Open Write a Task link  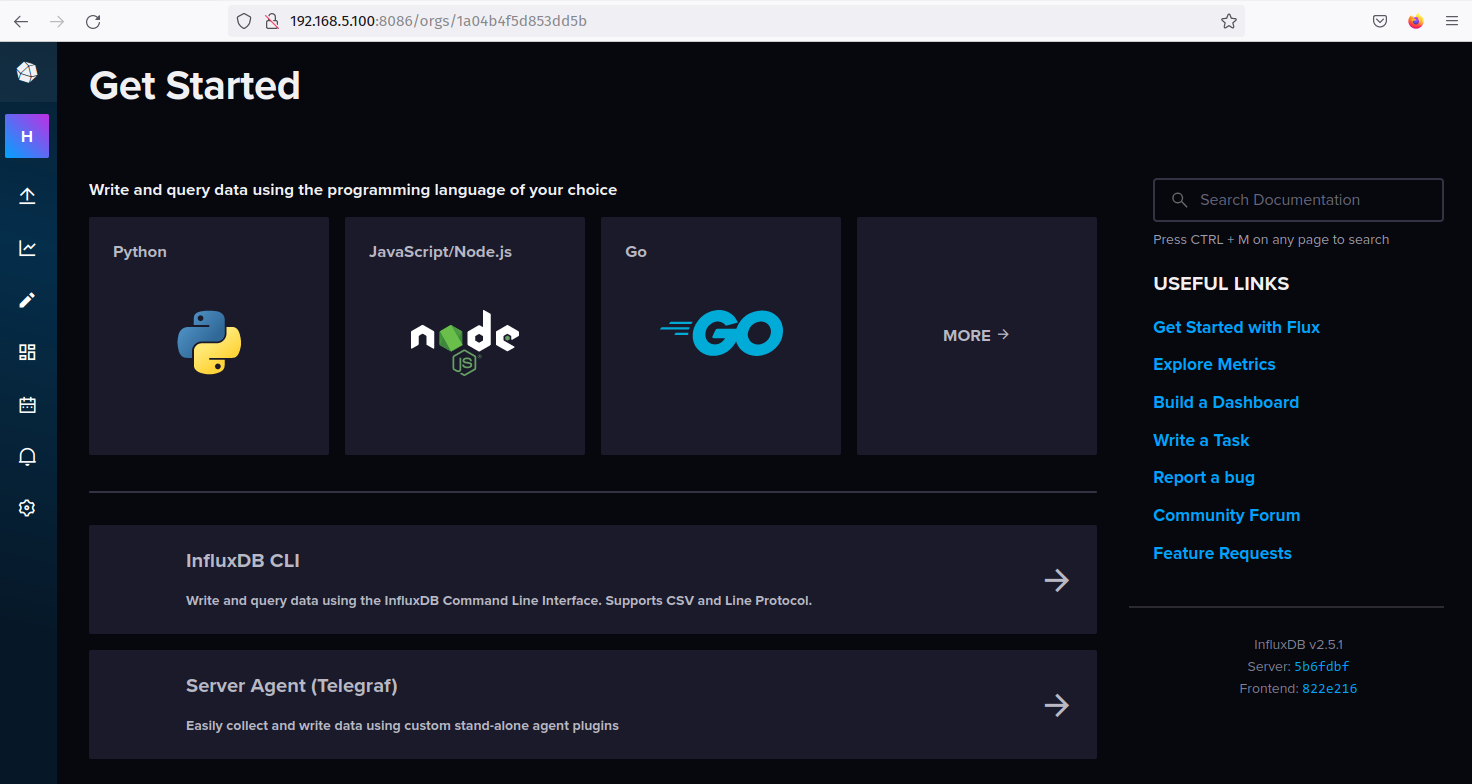pos(1201,440)
